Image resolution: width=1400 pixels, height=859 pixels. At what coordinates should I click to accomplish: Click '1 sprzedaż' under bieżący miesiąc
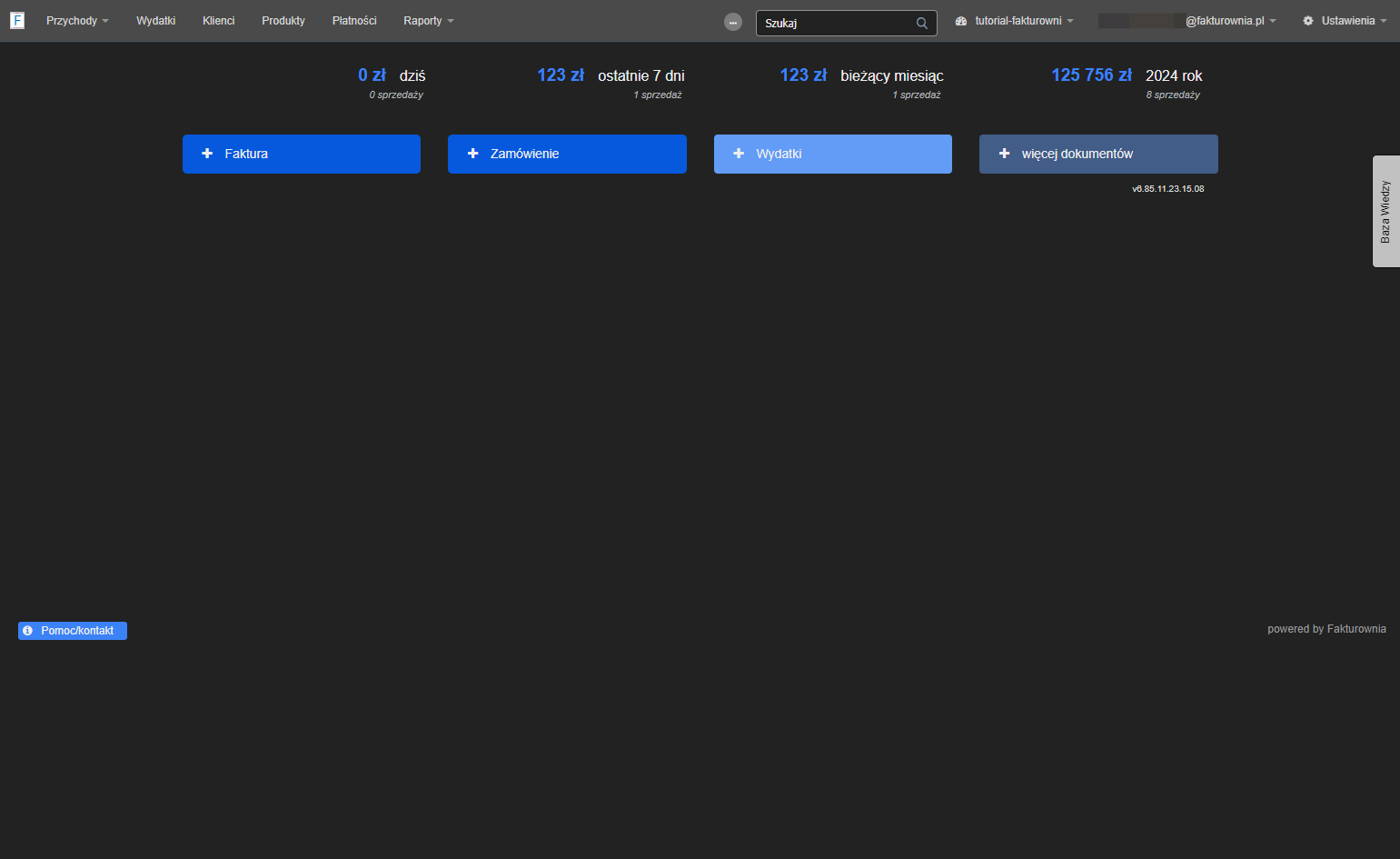[917, 95]
